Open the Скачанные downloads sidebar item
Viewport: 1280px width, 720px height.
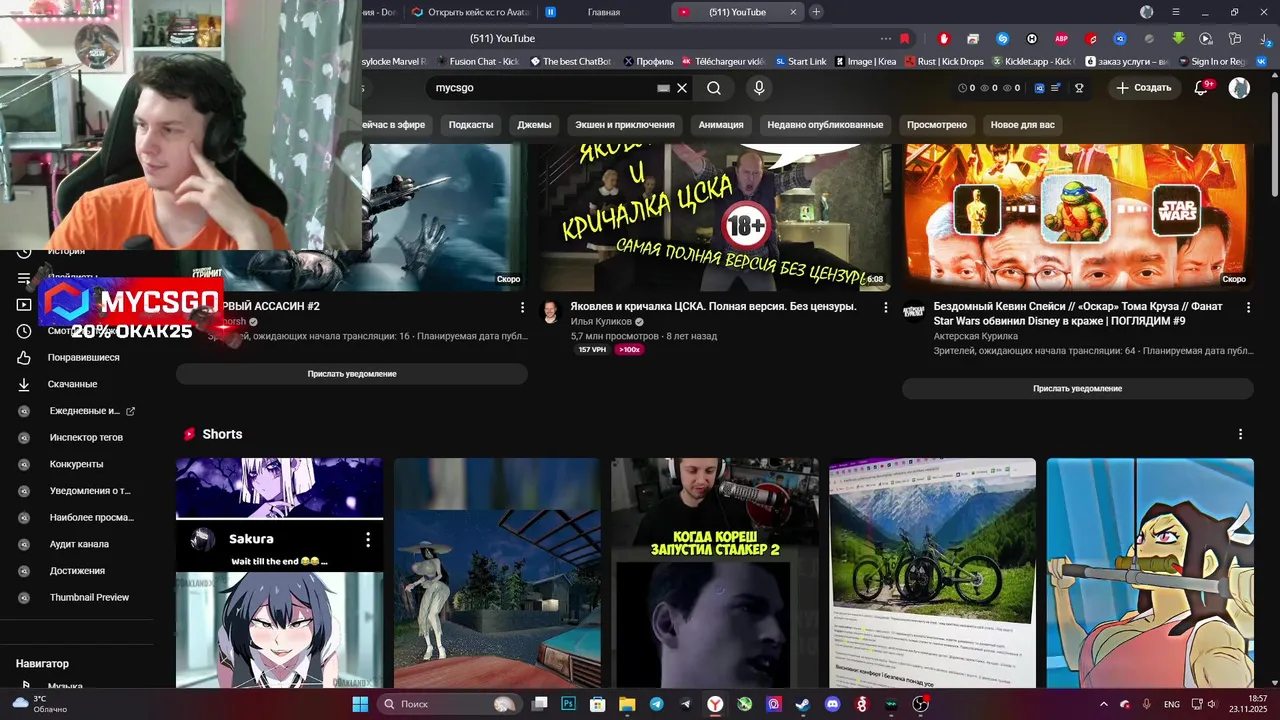(72, 384)
